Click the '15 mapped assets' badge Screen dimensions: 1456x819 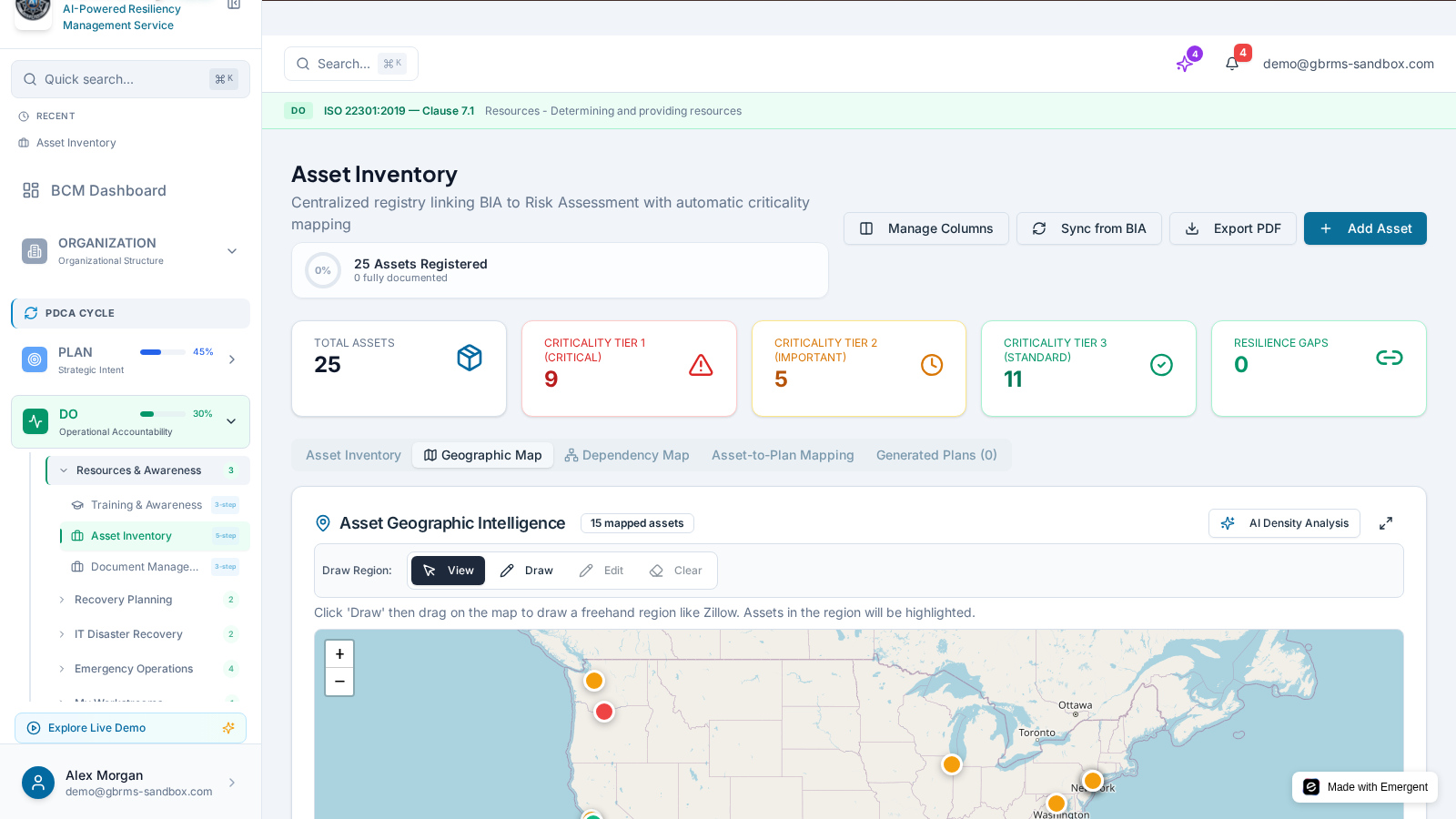coord(637,523)
